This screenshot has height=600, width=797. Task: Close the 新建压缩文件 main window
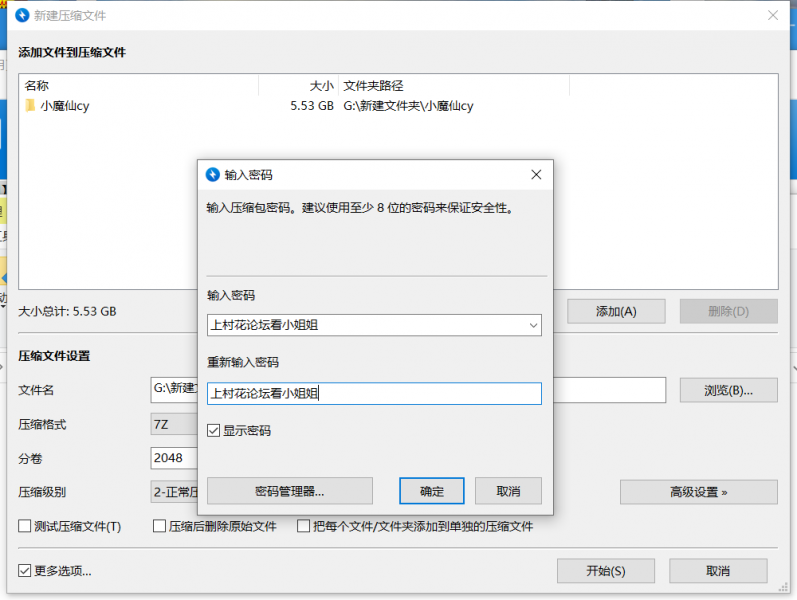[771, 16]
